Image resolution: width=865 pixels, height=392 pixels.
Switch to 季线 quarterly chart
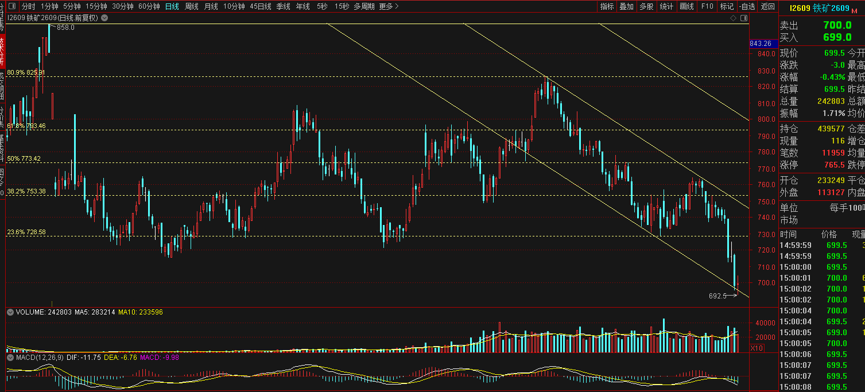tap(283, 7)
